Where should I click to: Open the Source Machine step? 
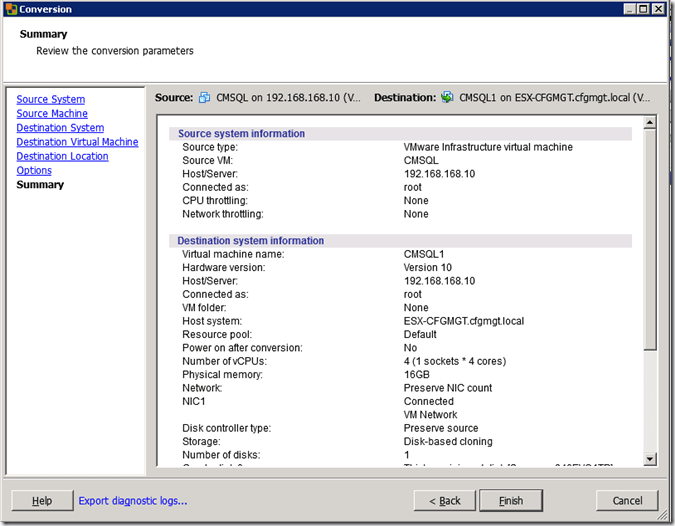(x=52, y=114)
